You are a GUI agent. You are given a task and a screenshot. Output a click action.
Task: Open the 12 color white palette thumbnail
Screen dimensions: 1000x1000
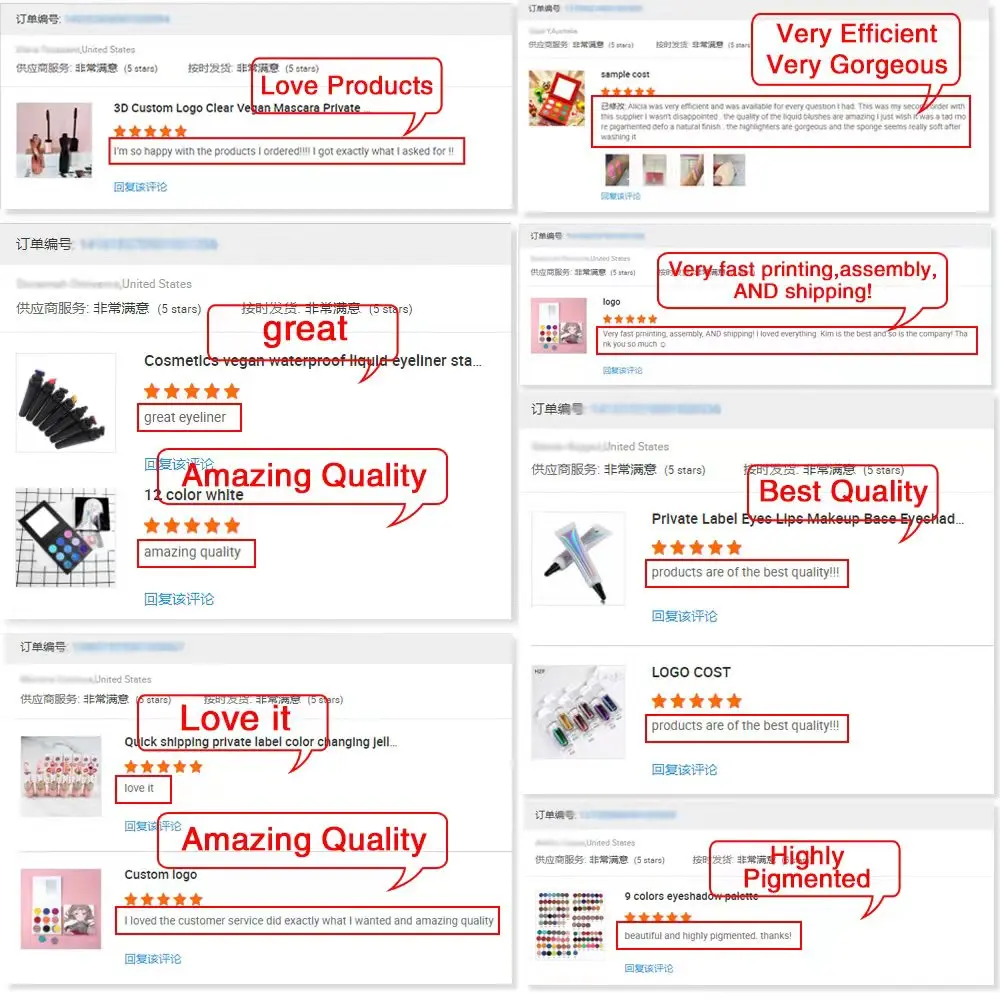[66, 537]
